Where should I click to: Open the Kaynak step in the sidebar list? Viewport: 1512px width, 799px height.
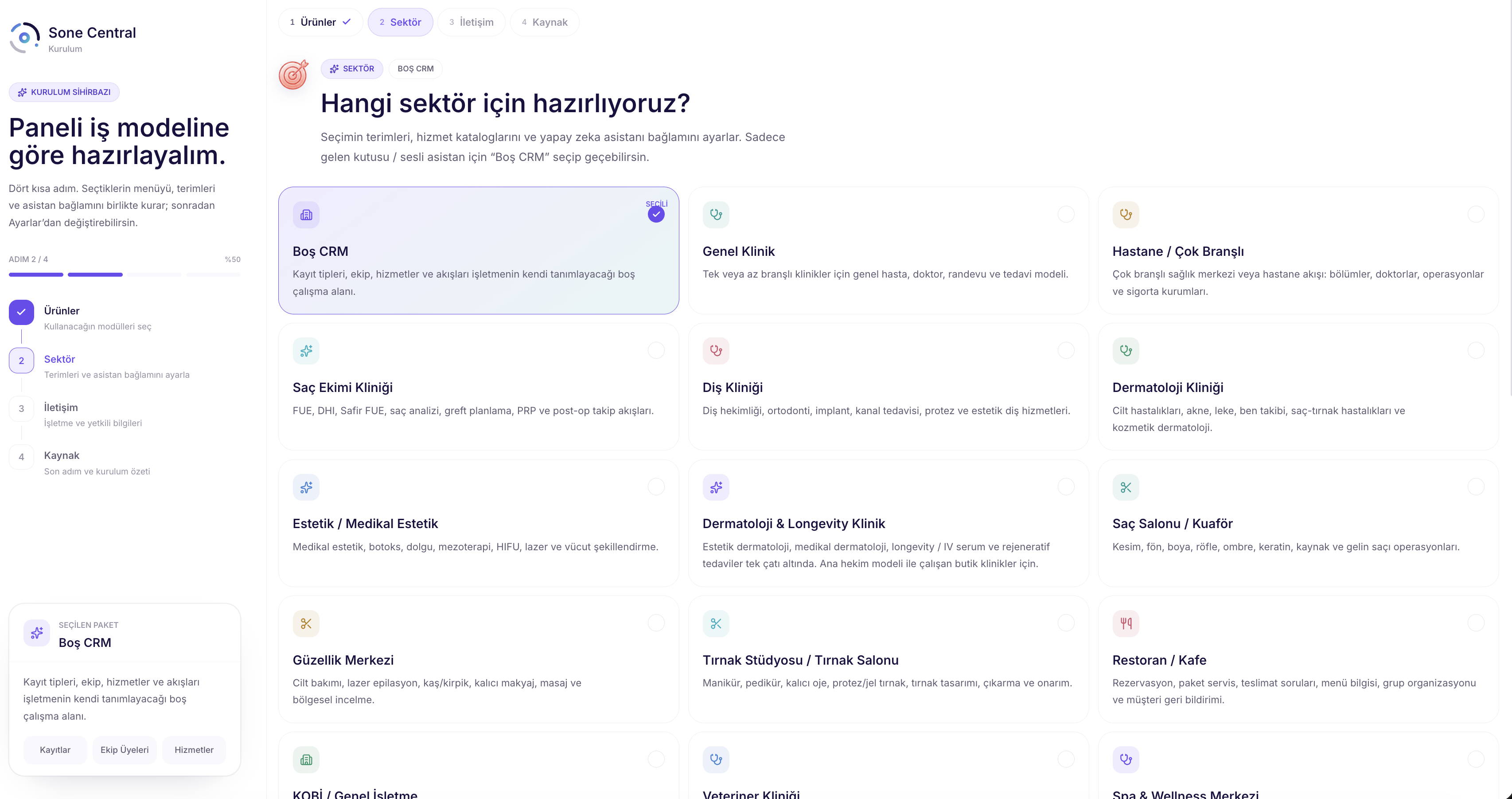click(x=125, y=462)
